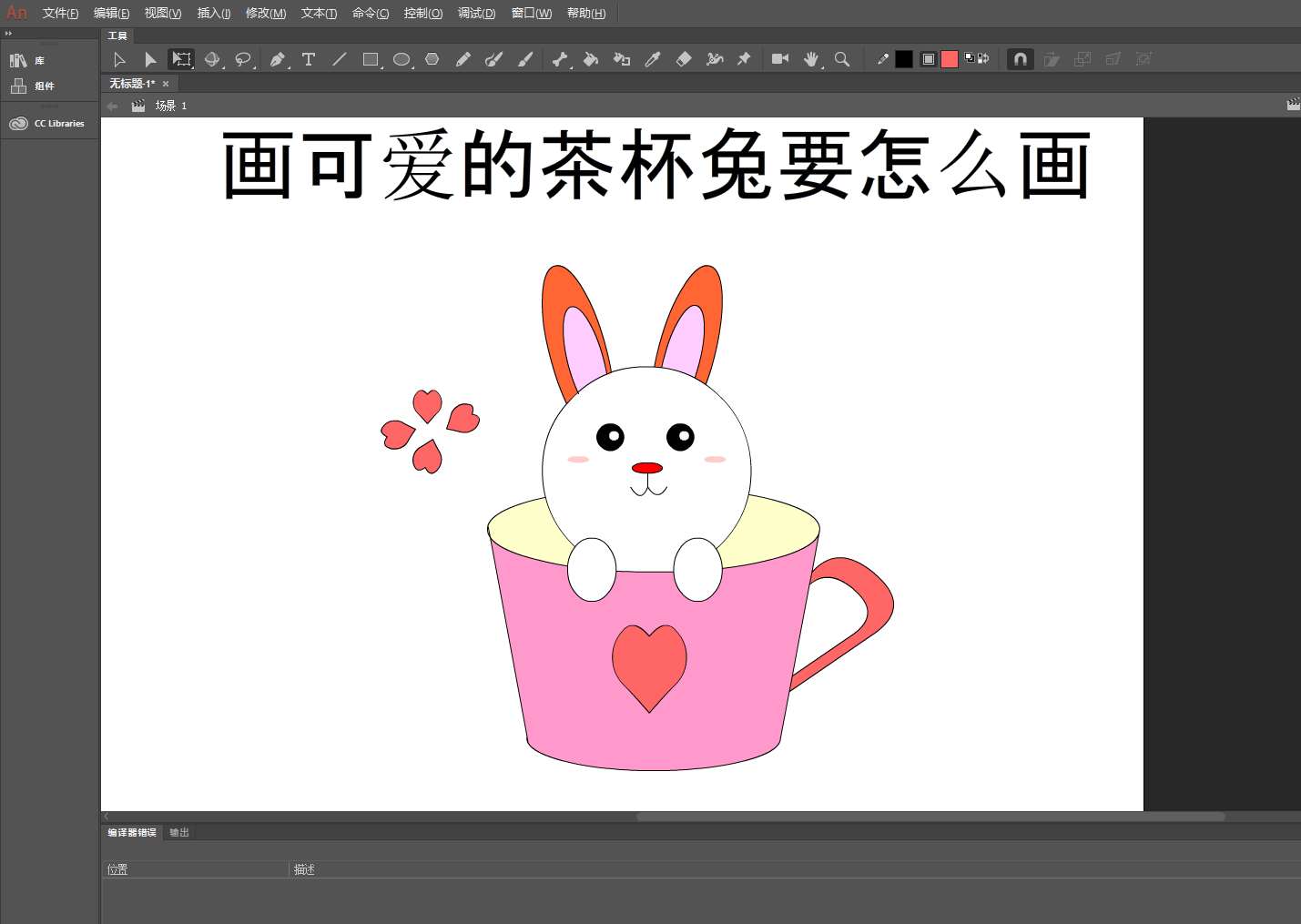Viewport: 1301px width, 924px height.
Task: Open the Text menu
Action: point(319,13)
